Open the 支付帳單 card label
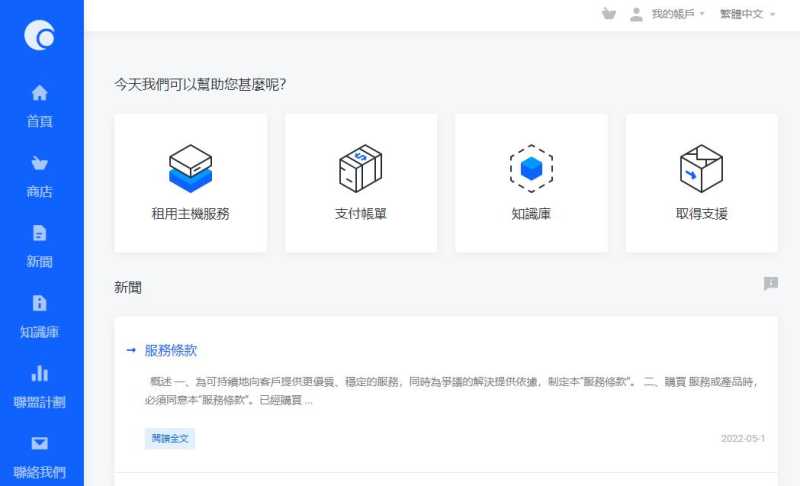The image size is (800, 486). (x=361, y=214)
